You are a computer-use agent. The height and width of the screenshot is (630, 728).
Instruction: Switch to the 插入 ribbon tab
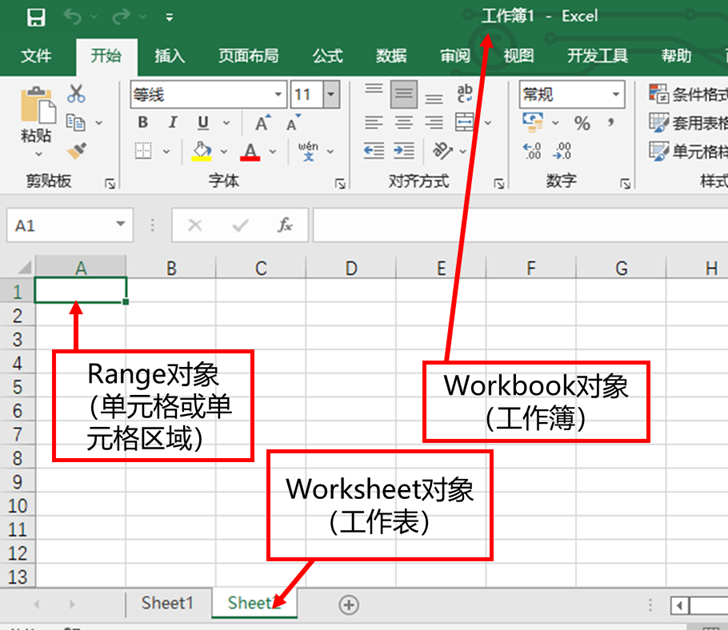click(x=169, y=56)
